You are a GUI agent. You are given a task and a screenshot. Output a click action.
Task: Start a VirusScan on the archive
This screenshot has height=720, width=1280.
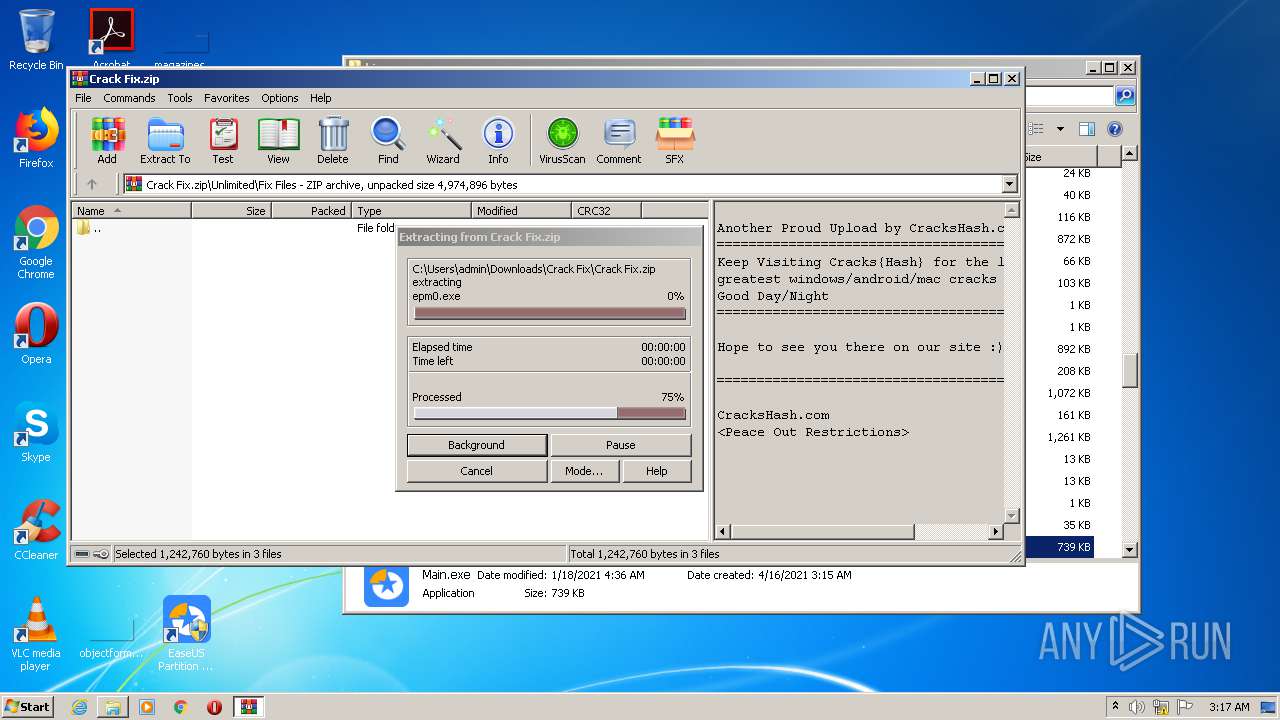click(x=562, y=140)
